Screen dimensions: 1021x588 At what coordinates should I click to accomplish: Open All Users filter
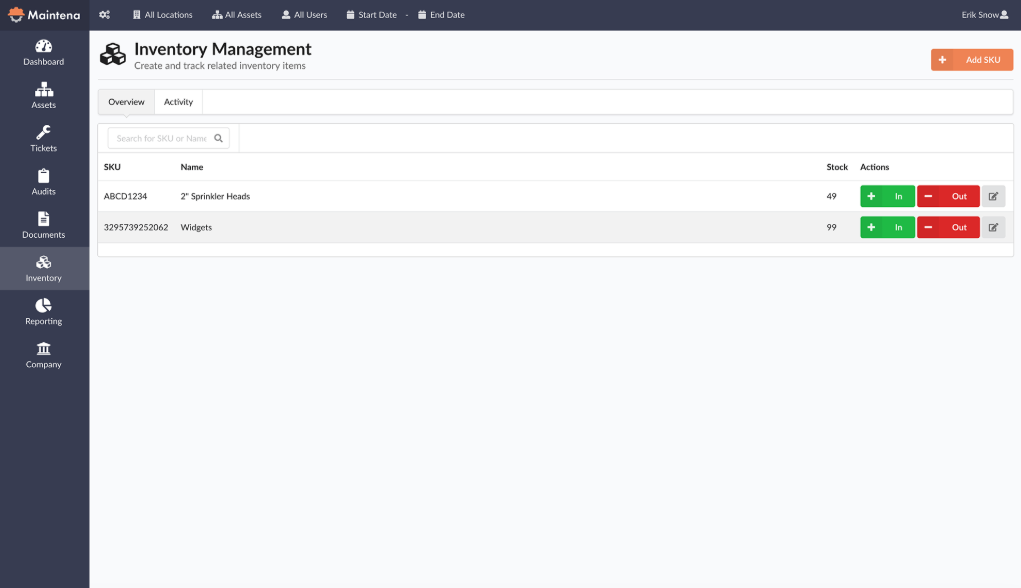coord(305,14)
